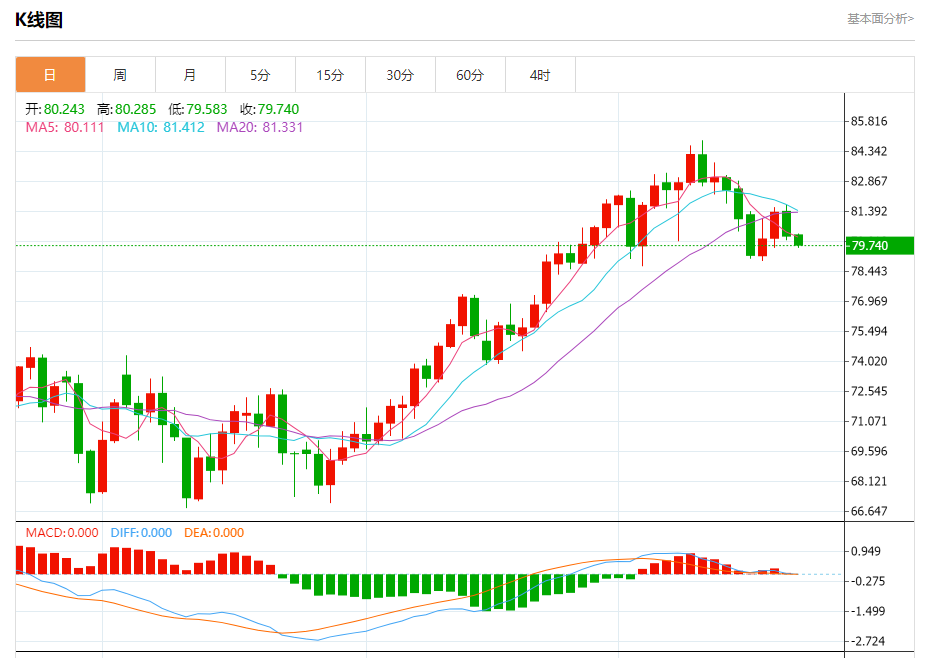Viewport: 927px width, 658px height.
Task: Switch to the 周 weekly tab
Action: tap(120, 74)
